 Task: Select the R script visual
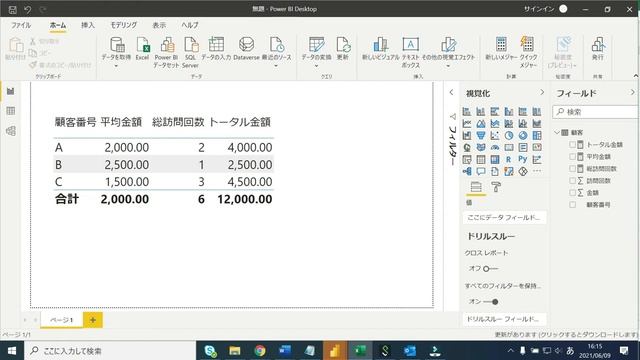[509, 160]
